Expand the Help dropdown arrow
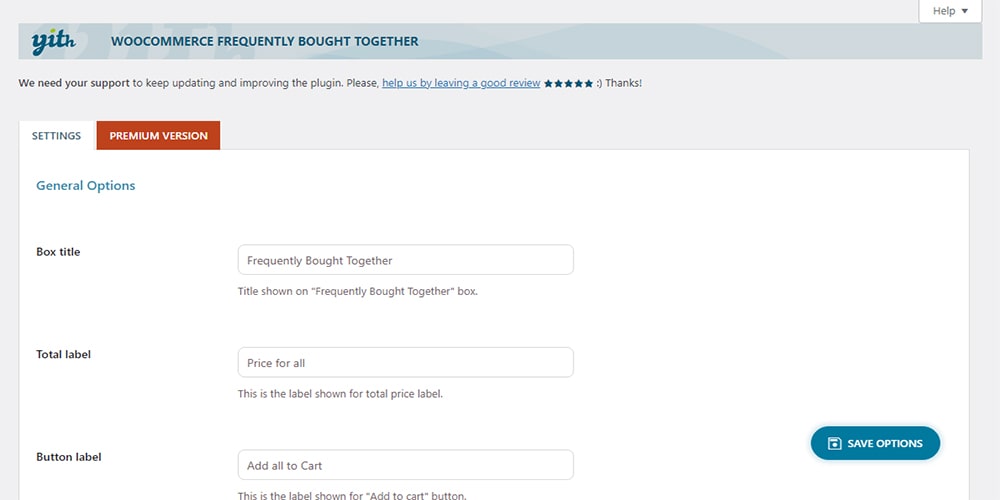This screenshot has width=1000, height=500. coord(964,11)
